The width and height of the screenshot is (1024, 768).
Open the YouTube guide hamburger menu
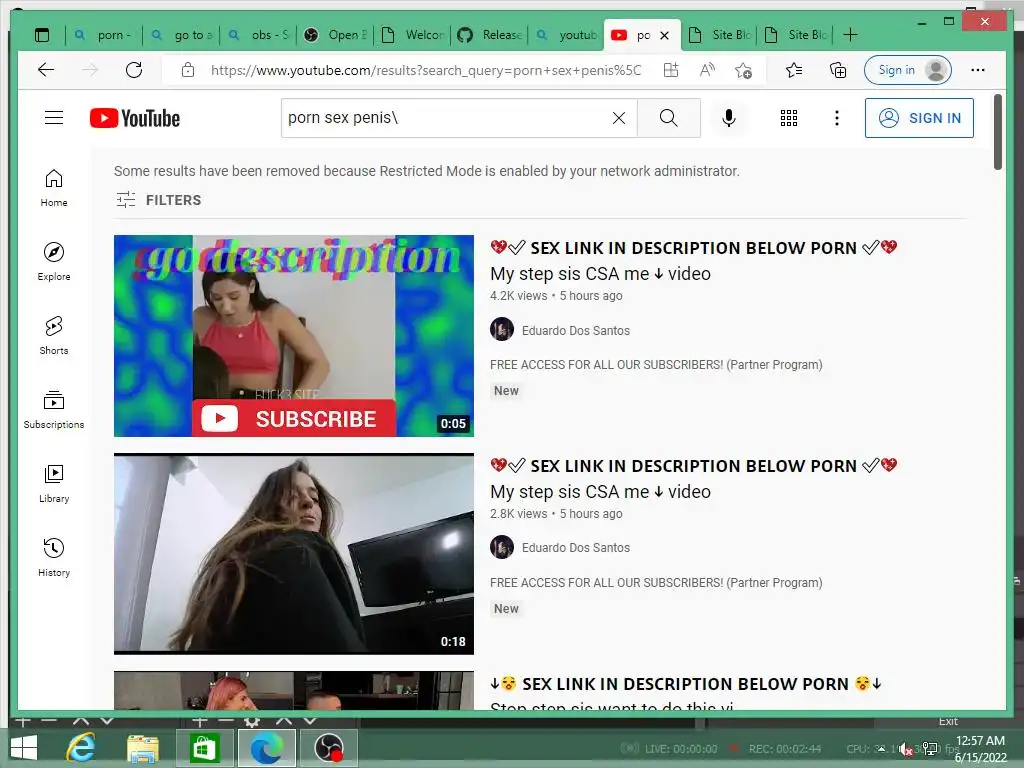coord(54,118)
